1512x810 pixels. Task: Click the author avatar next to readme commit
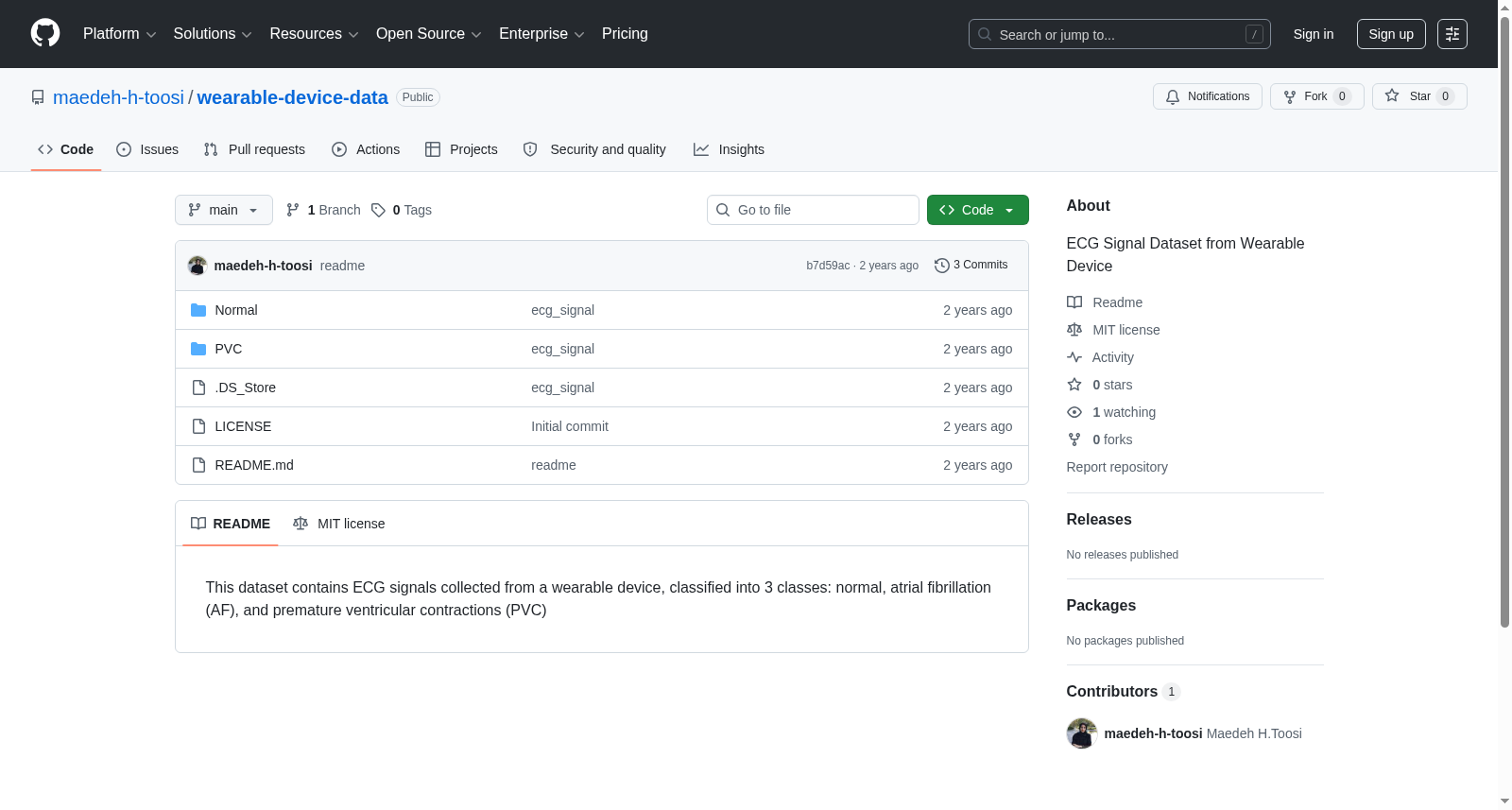[x=198, y=266]
